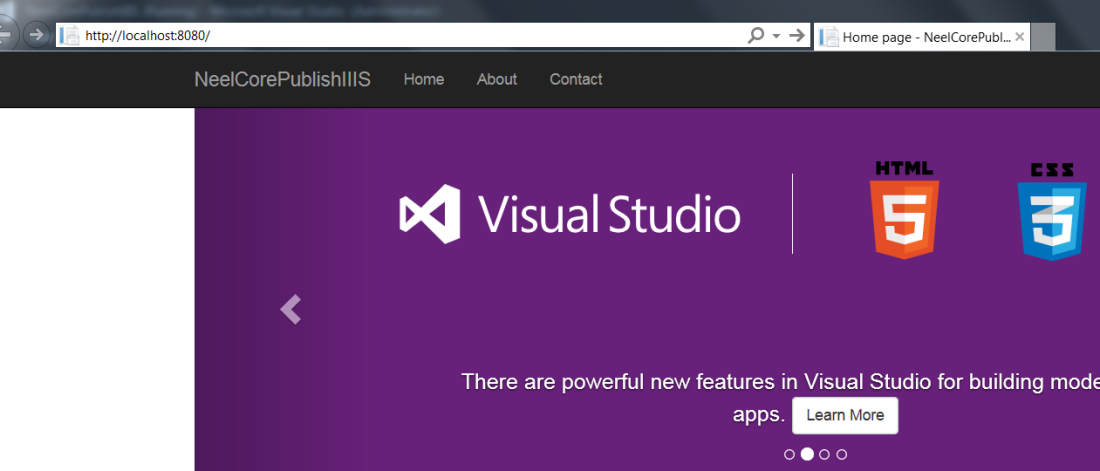1100x471 pixels.
Task: Select the Home page browser tab
Action: tap(922, 37)
